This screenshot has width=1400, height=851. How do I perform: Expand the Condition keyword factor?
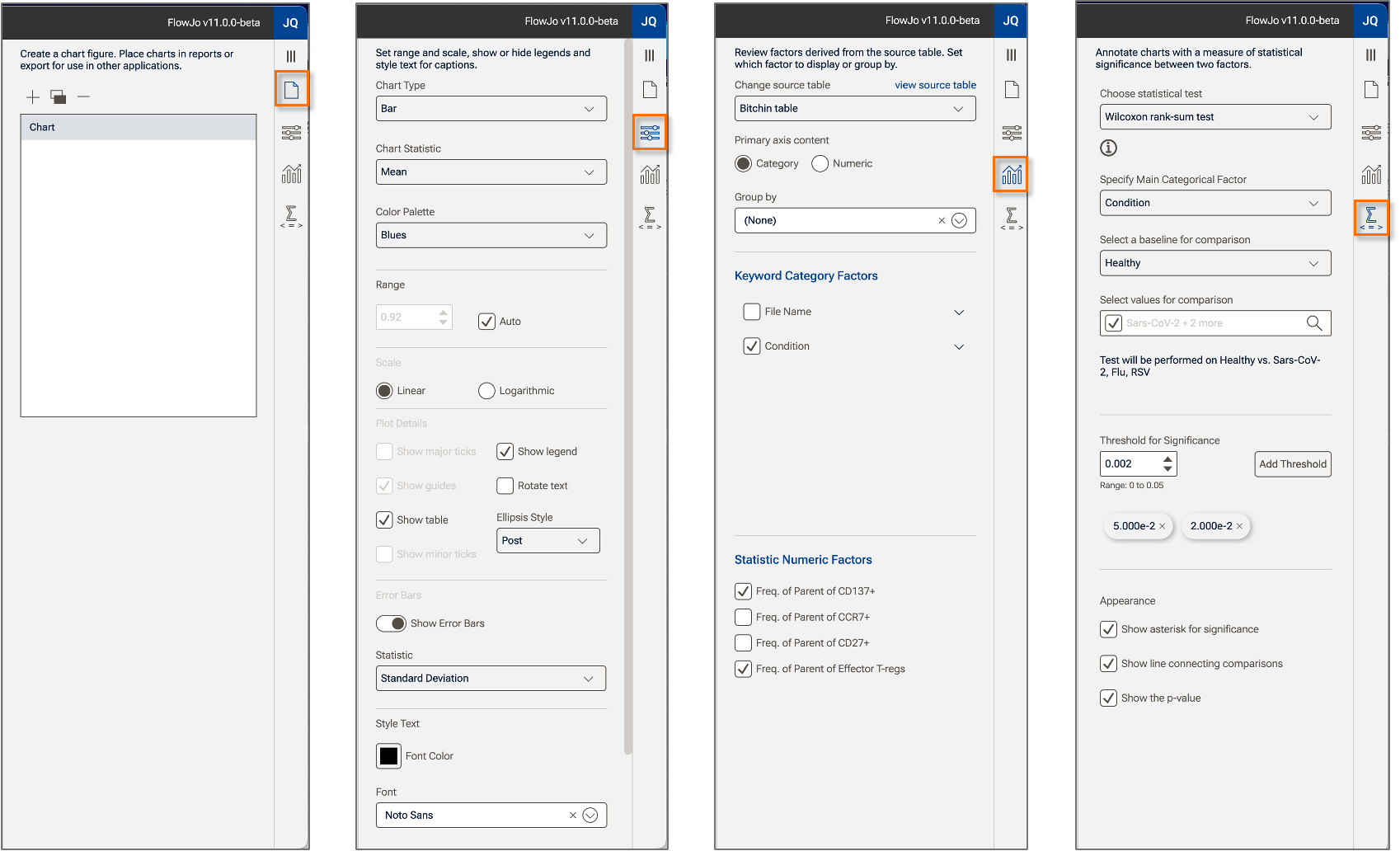959,347
